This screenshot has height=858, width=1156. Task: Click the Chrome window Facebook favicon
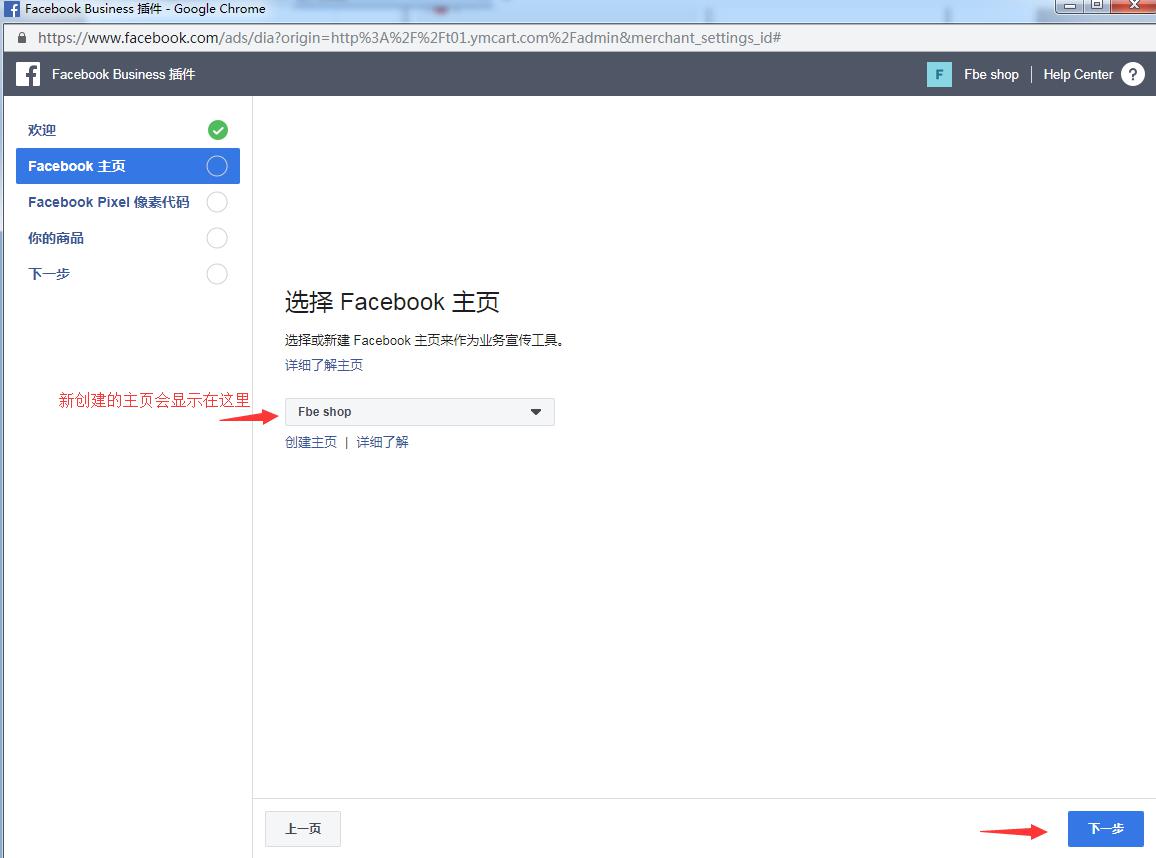point(12,9)
